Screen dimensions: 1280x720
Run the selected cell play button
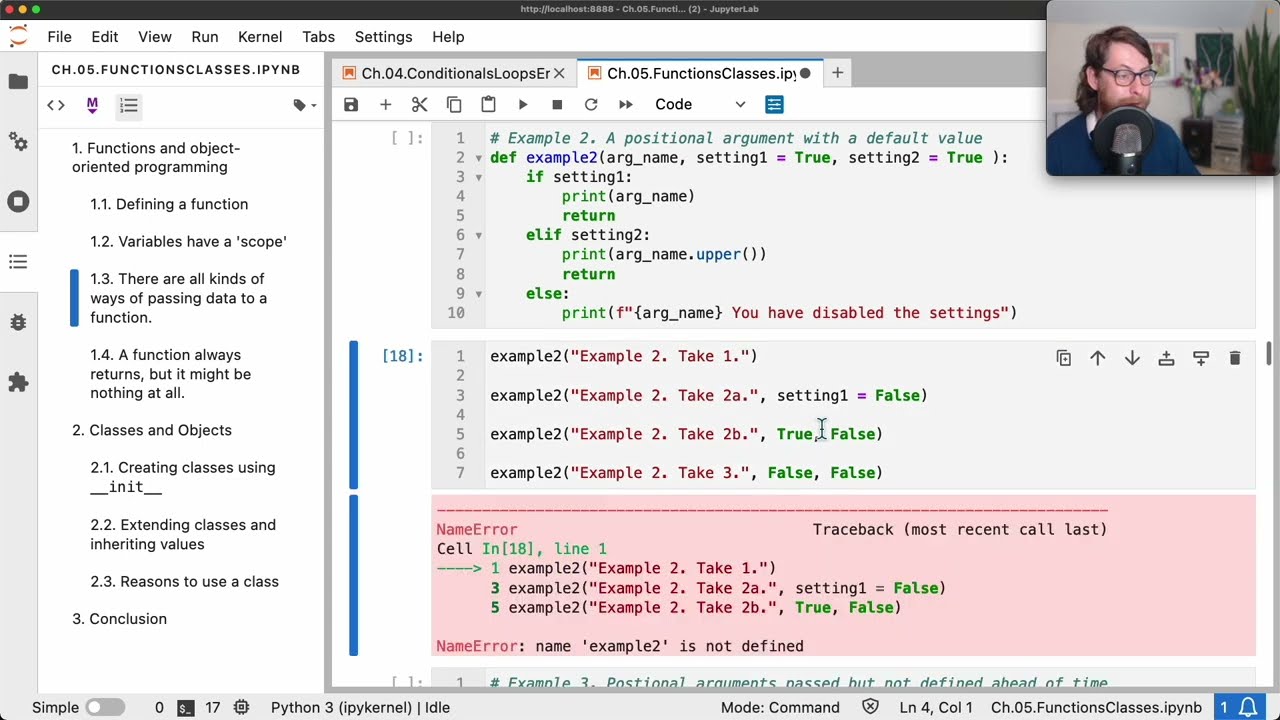[523, 104]
